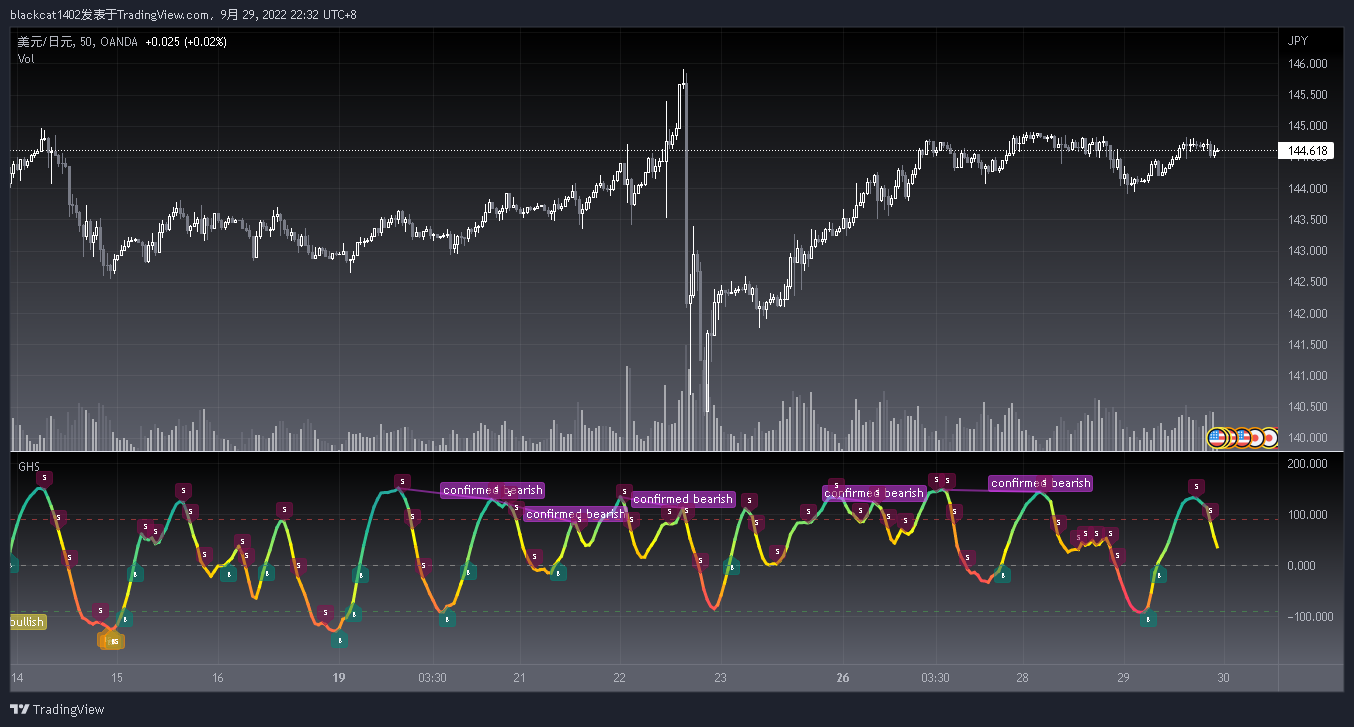Viewport: 1354px width, 727px height.
Task: Select the leftmost confirmed bearish label
Action: click(493, 490)
